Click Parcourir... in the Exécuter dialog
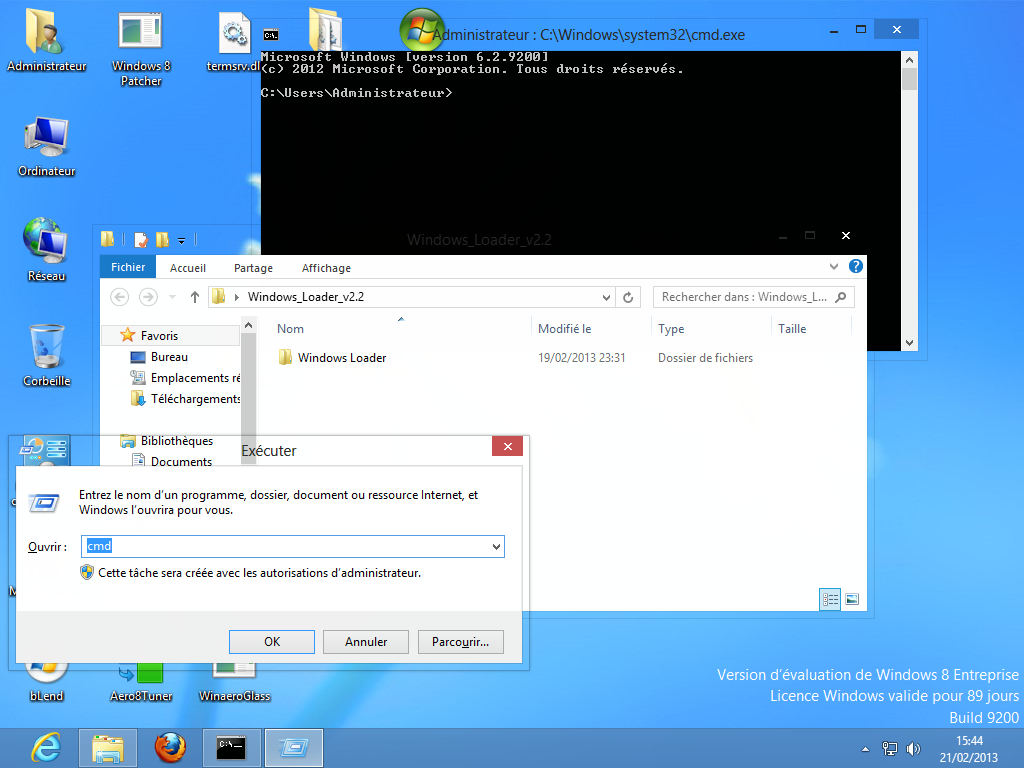1024x768 pixels. point(460,642)
